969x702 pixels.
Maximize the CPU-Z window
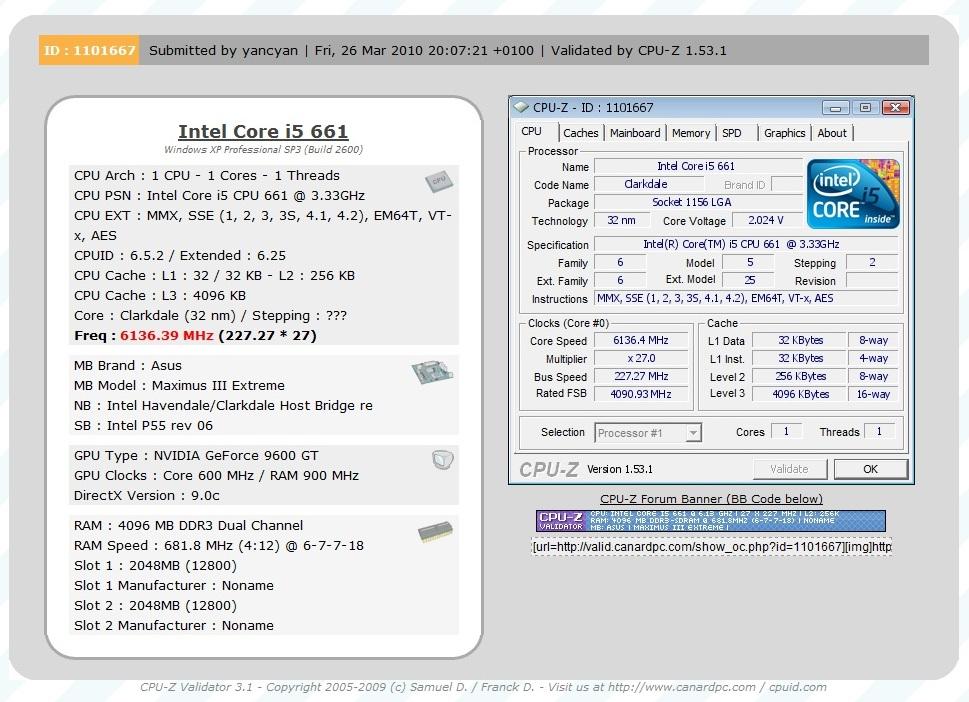pyautogui.click(x=865, y=108)
